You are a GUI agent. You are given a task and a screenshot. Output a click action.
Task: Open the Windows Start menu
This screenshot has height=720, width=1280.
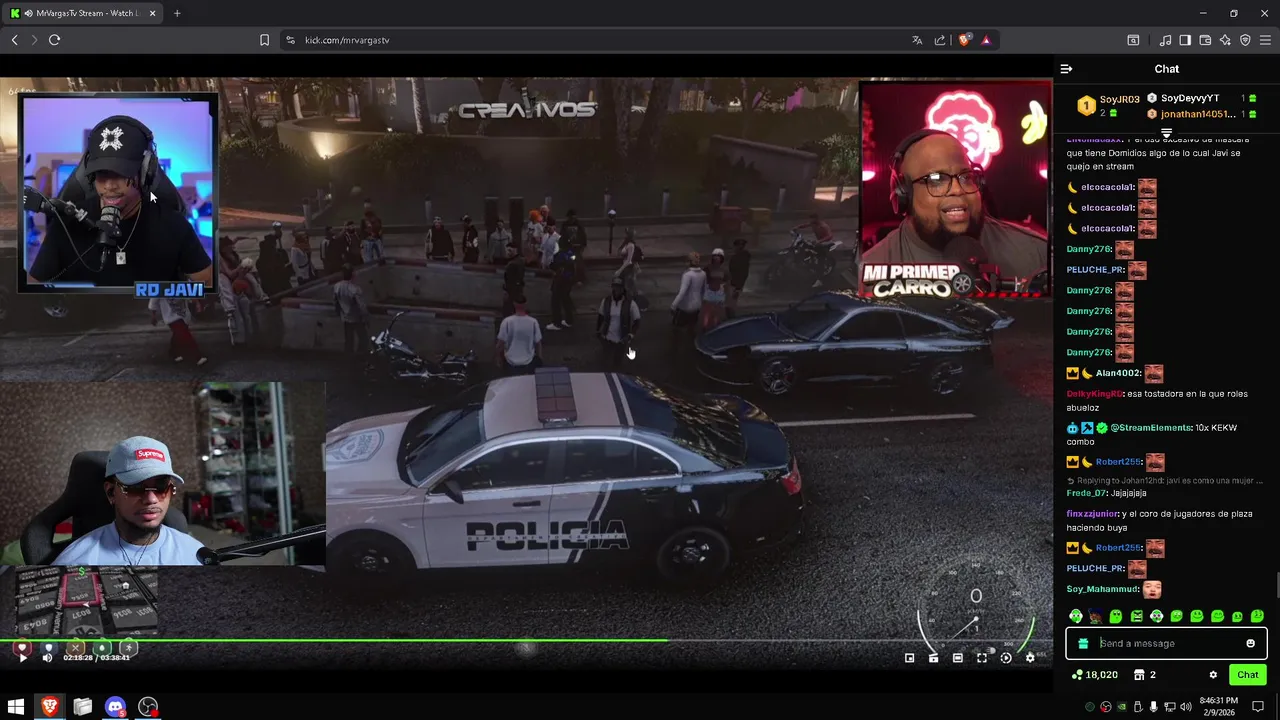16,707
